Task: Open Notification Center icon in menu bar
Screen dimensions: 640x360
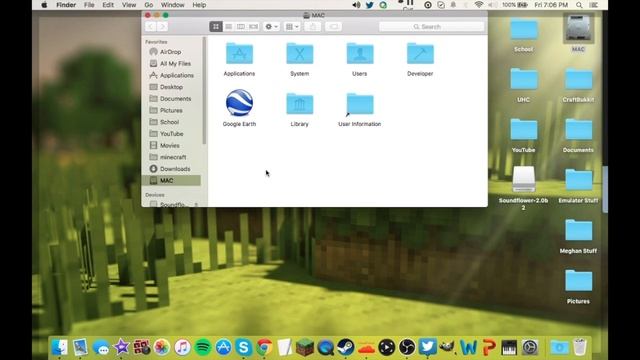Action: (594, 5)
